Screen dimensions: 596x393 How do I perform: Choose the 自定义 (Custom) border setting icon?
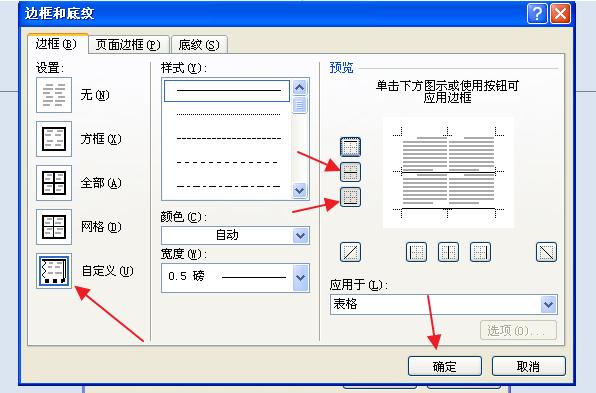click(54, 271)
